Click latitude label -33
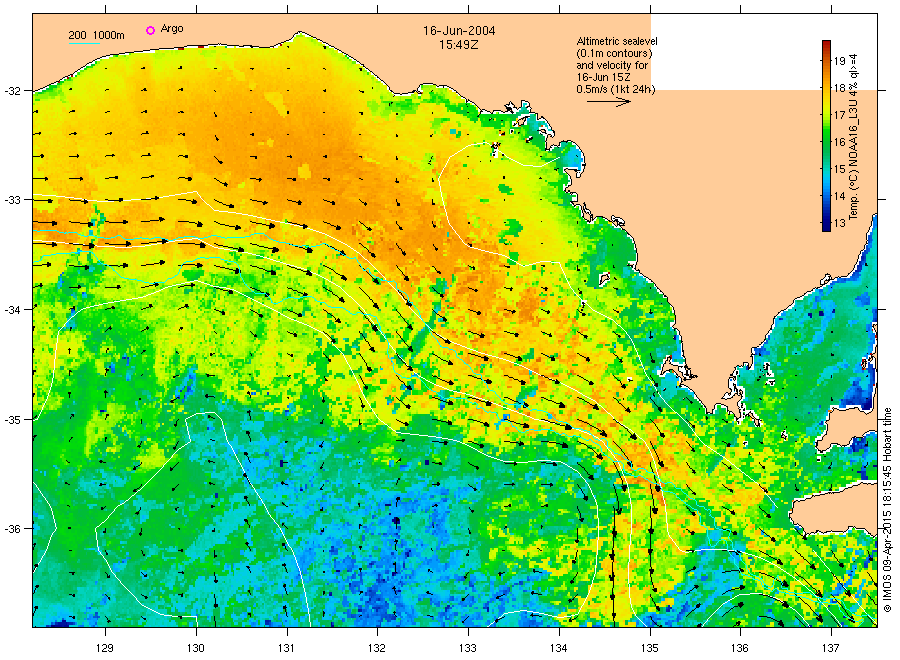 [x=12, y=200]
